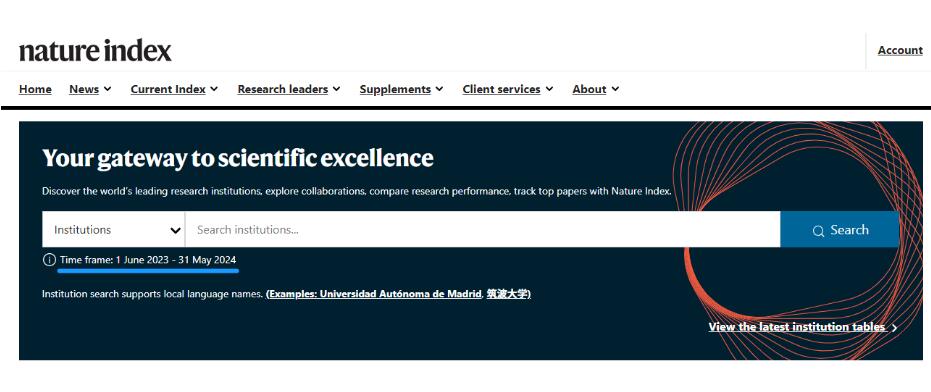
Task: Focus the Search institutions text field
Action: 482,229
